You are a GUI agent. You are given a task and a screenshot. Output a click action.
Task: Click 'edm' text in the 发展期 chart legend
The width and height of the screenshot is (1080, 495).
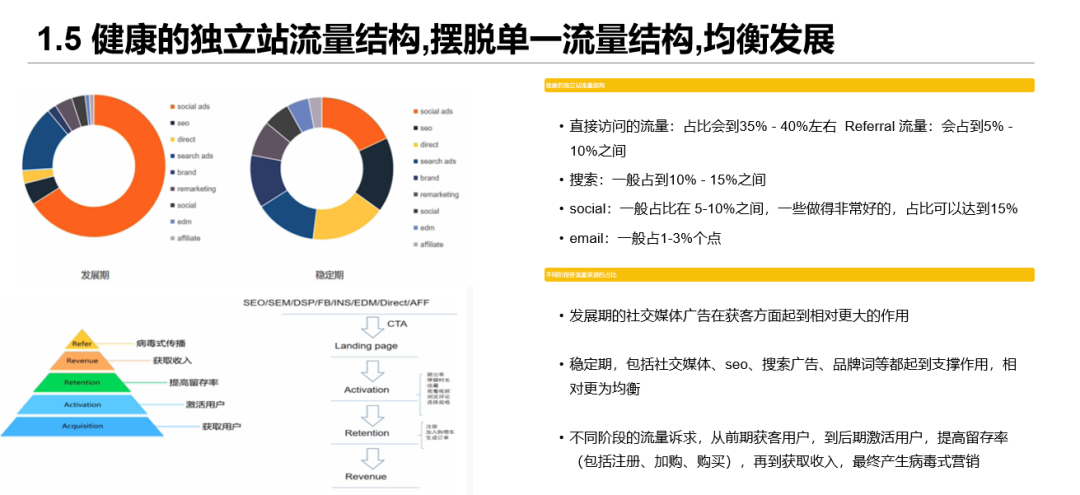[x=184, y=222]
